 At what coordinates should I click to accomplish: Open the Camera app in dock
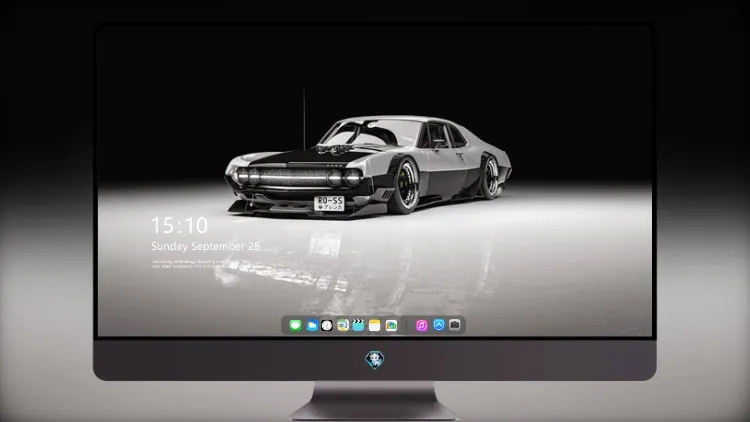455,325
